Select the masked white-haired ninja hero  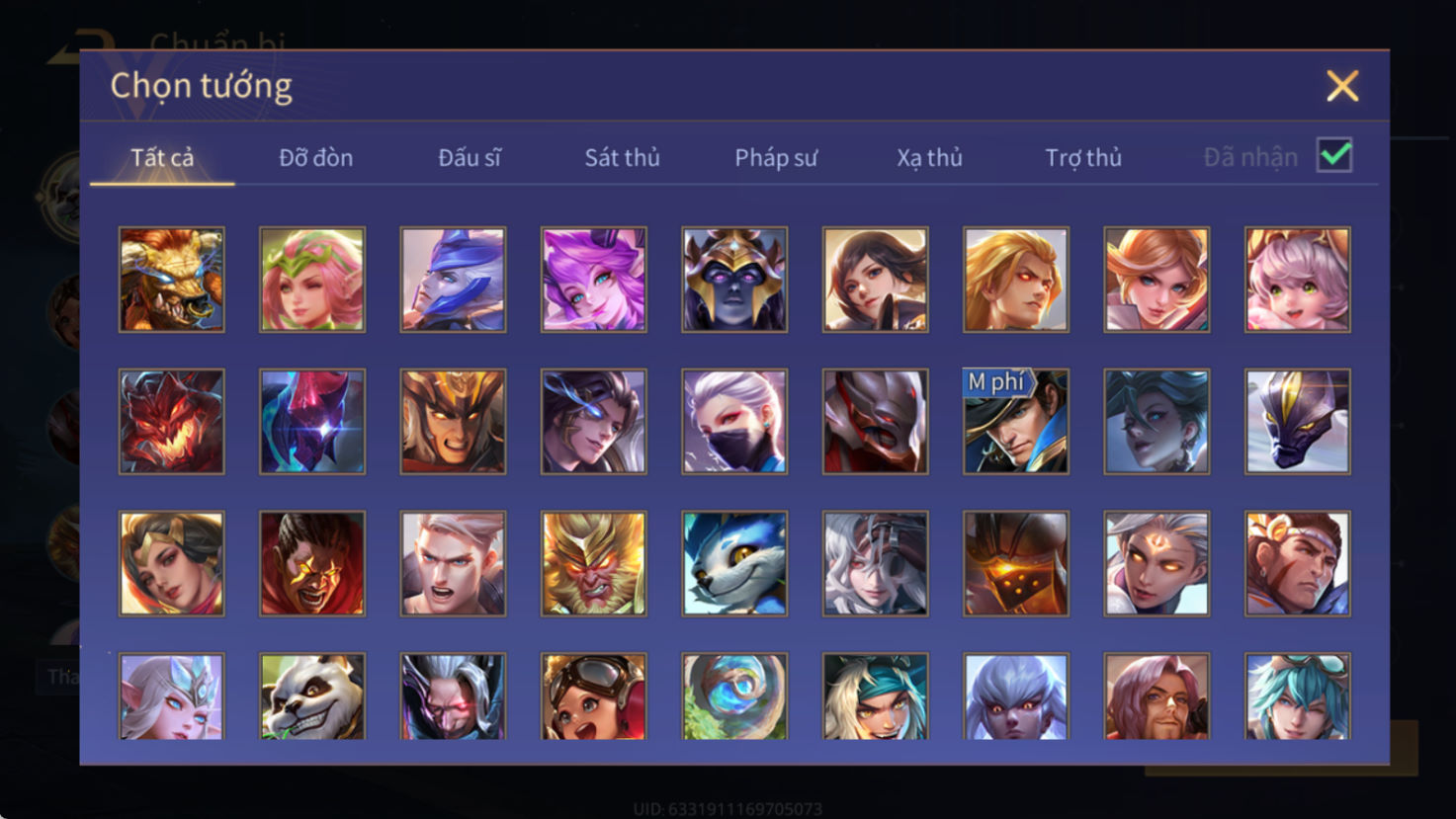734,422
